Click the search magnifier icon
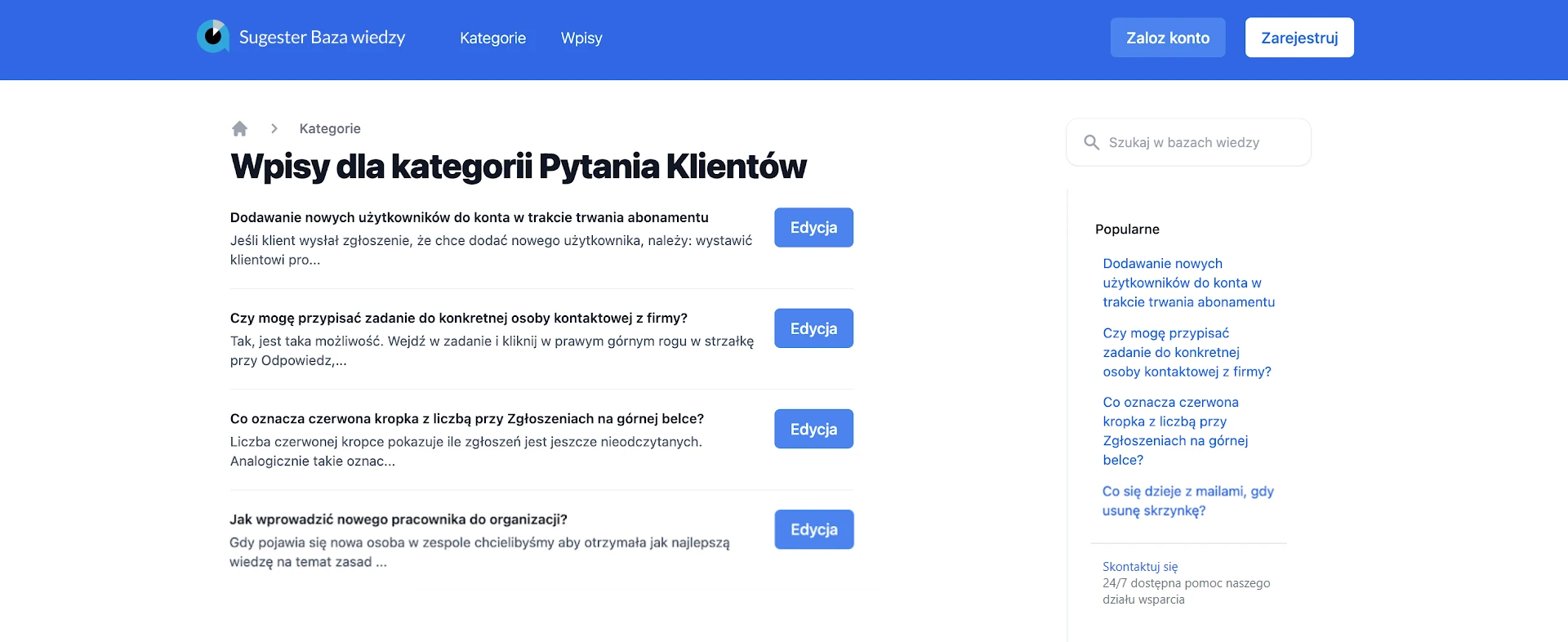 pos(1091,142)
